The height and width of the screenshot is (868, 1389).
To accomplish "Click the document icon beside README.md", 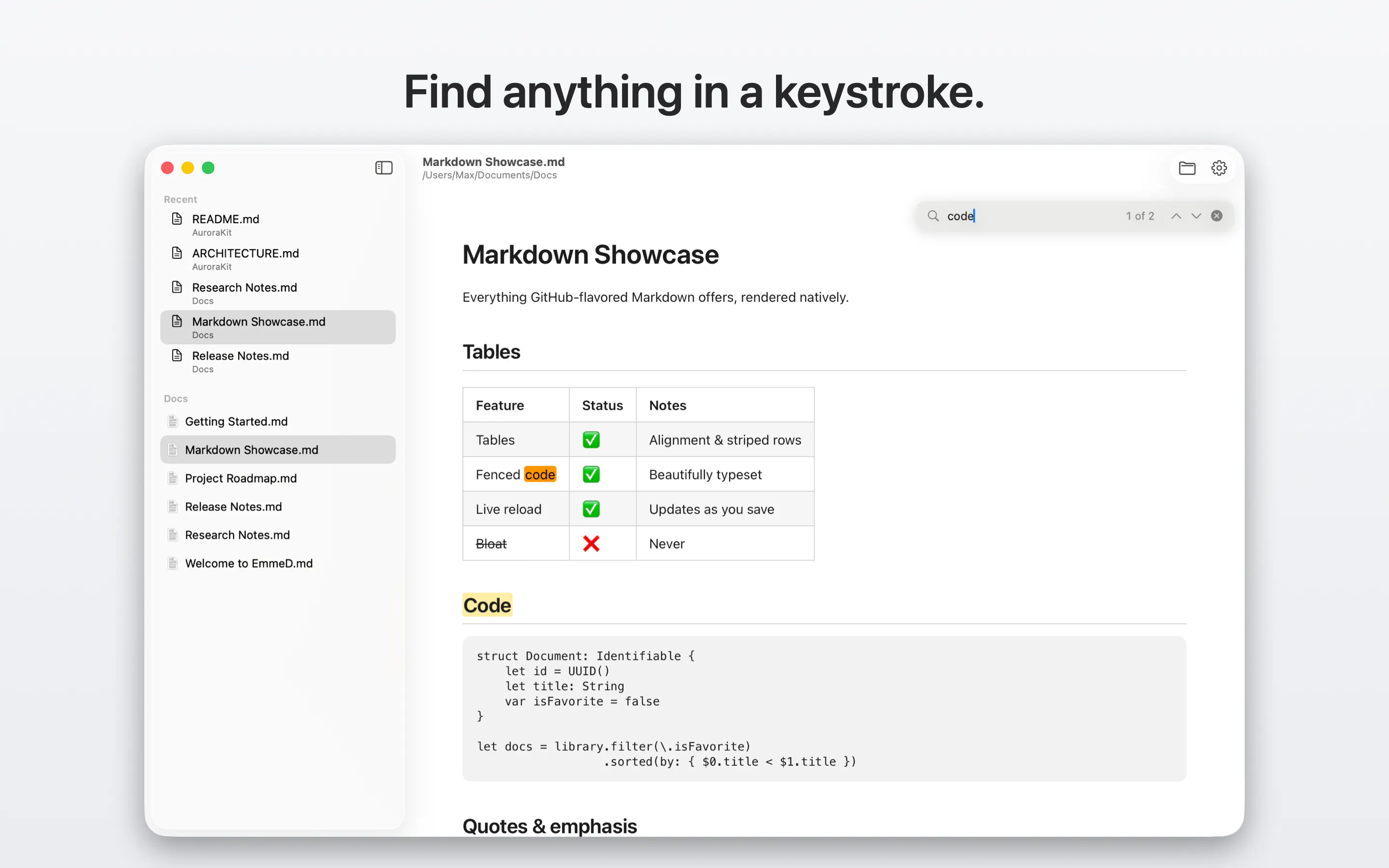I will click(177, 219).
